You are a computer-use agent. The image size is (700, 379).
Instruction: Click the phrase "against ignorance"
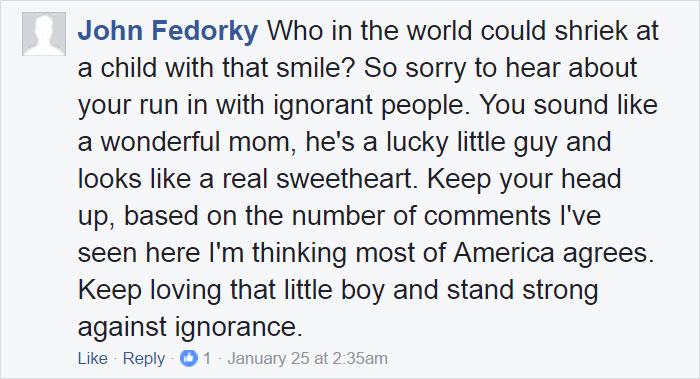pos(190,329)
